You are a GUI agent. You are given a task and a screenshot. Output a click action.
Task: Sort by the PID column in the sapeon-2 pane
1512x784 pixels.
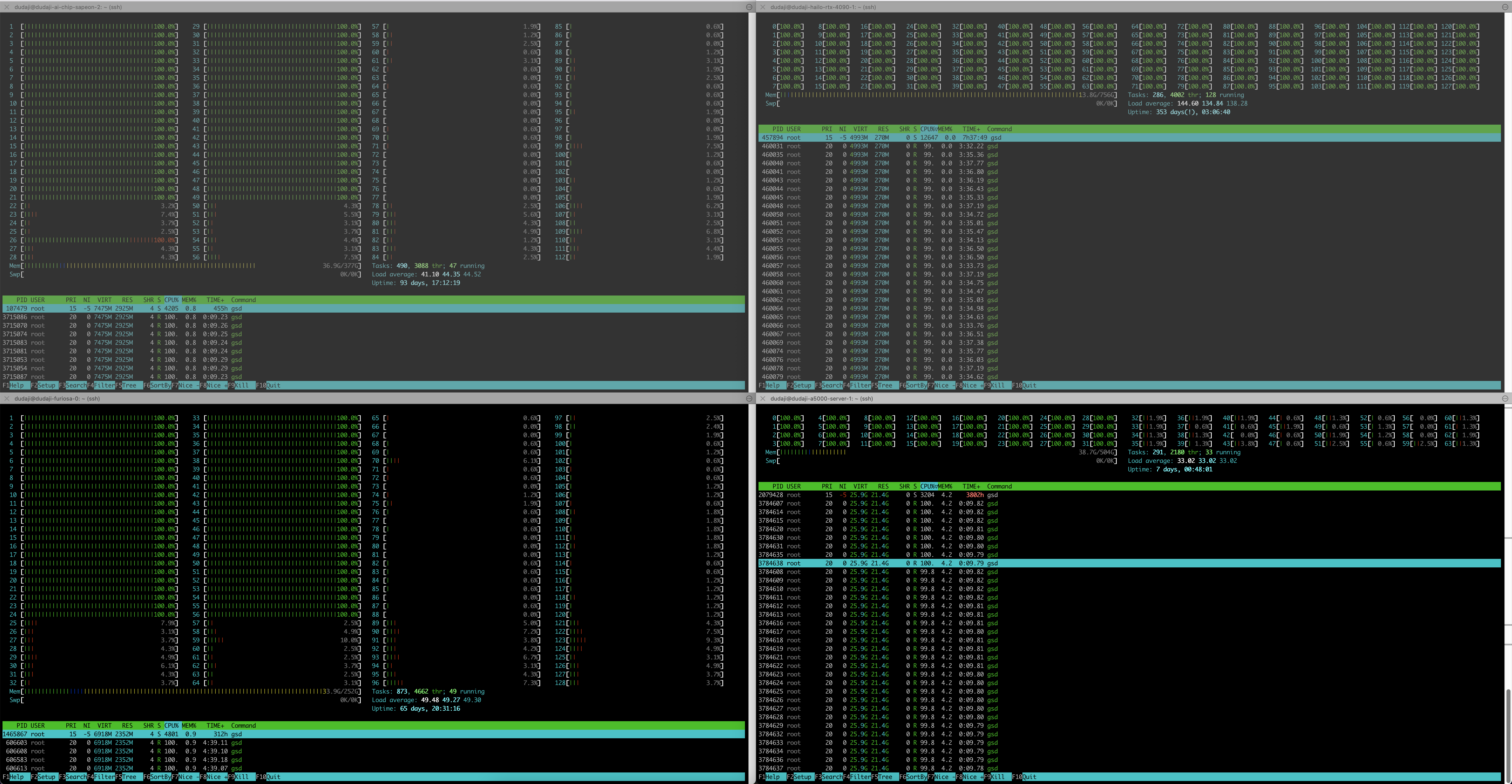(x=22, y=300)
